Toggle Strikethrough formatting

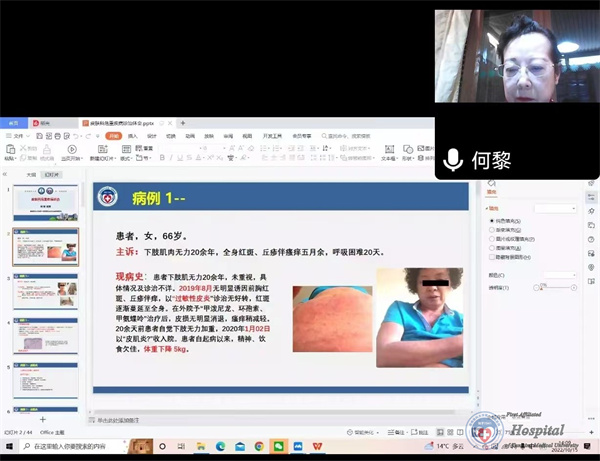click(x=189, y=158)
